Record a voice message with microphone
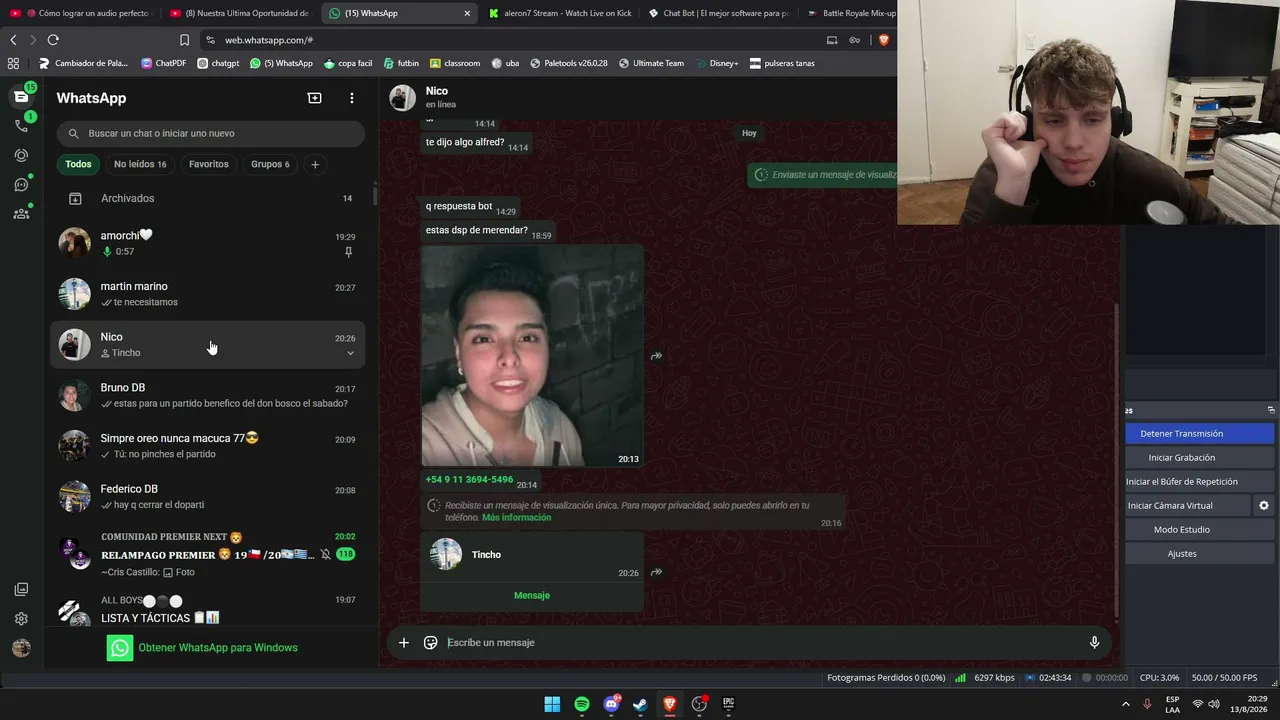 pos(1094,643)
